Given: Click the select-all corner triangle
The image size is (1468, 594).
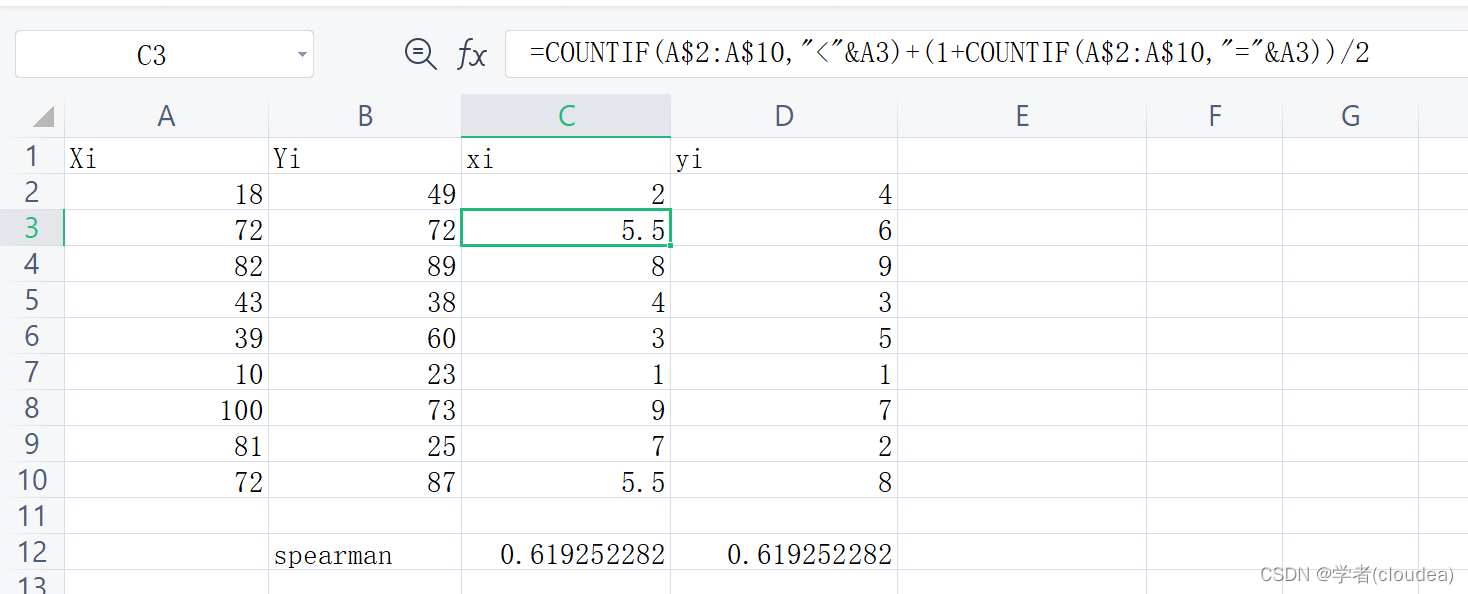Looking at the screenshot, I should [x=43, y=117].
